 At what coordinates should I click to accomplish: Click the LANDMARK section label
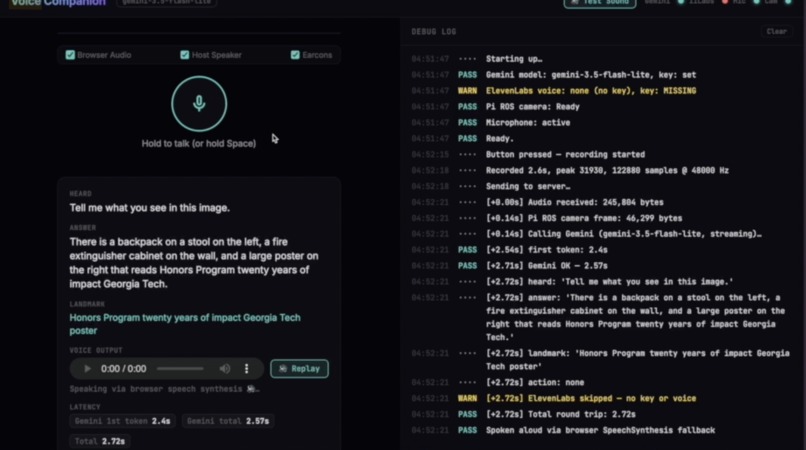(x=87, y=304)
